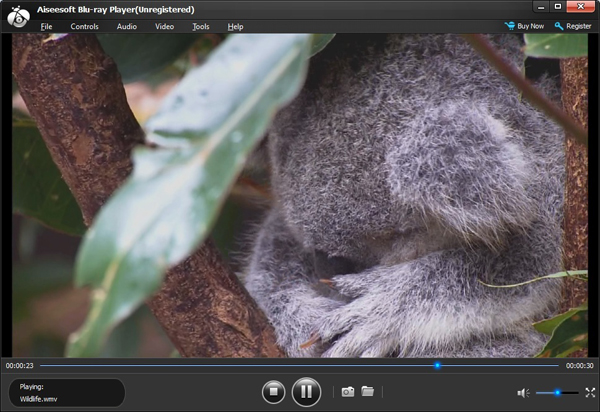Click the Register key button
The height and width of the screenshot is (412, 600).
[573, 26]
